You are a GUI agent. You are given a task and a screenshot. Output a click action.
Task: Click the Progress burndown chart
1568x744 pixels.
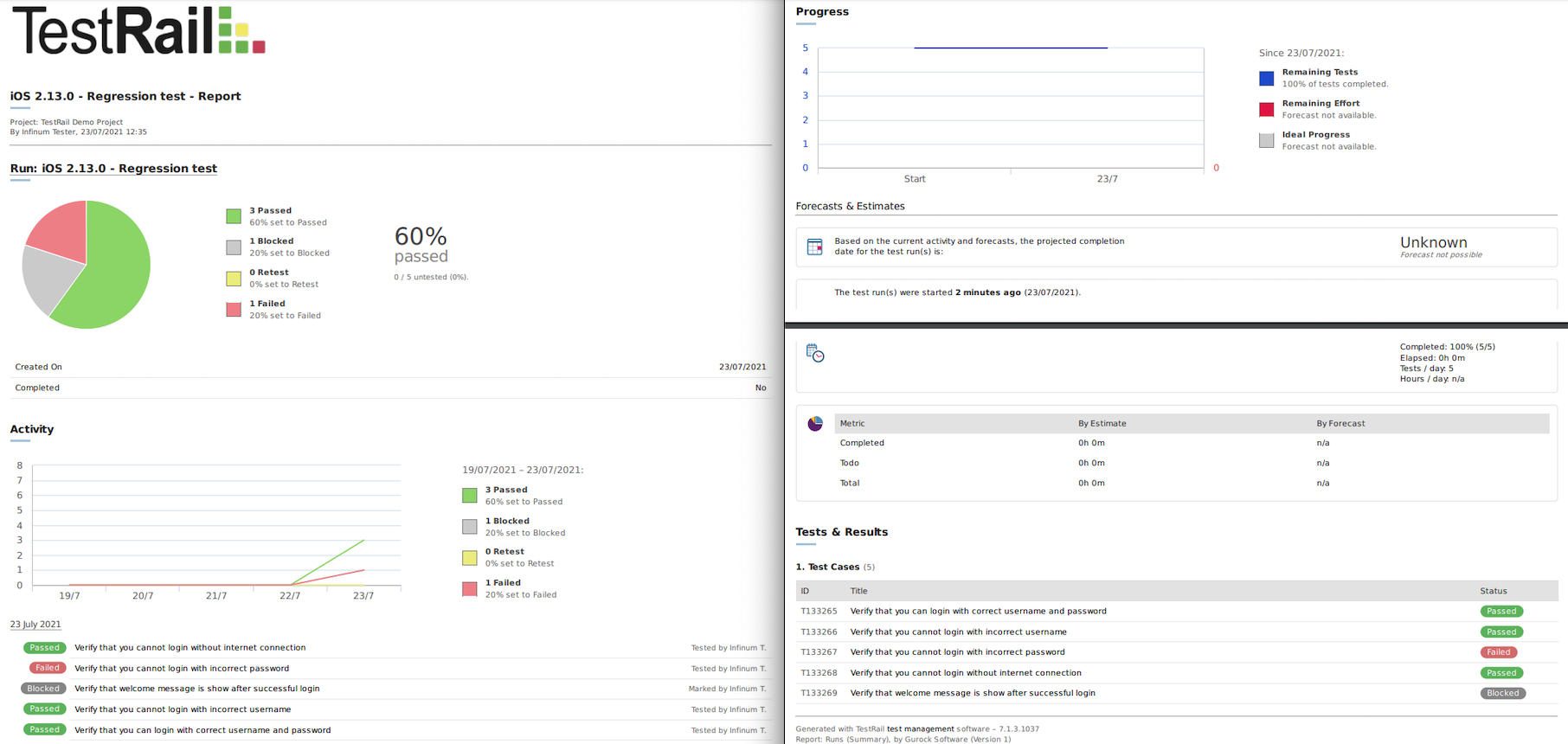coord(1011,108)
